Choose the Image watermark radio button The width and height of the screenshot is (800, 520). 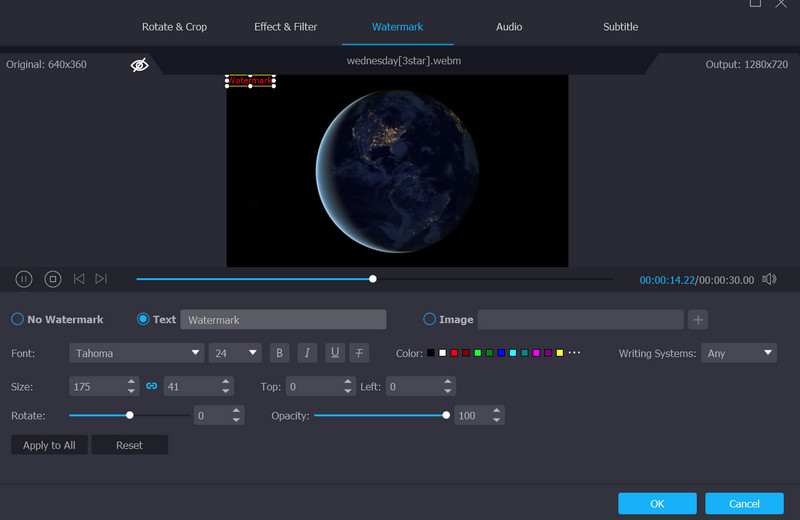(x=430, y=320)
